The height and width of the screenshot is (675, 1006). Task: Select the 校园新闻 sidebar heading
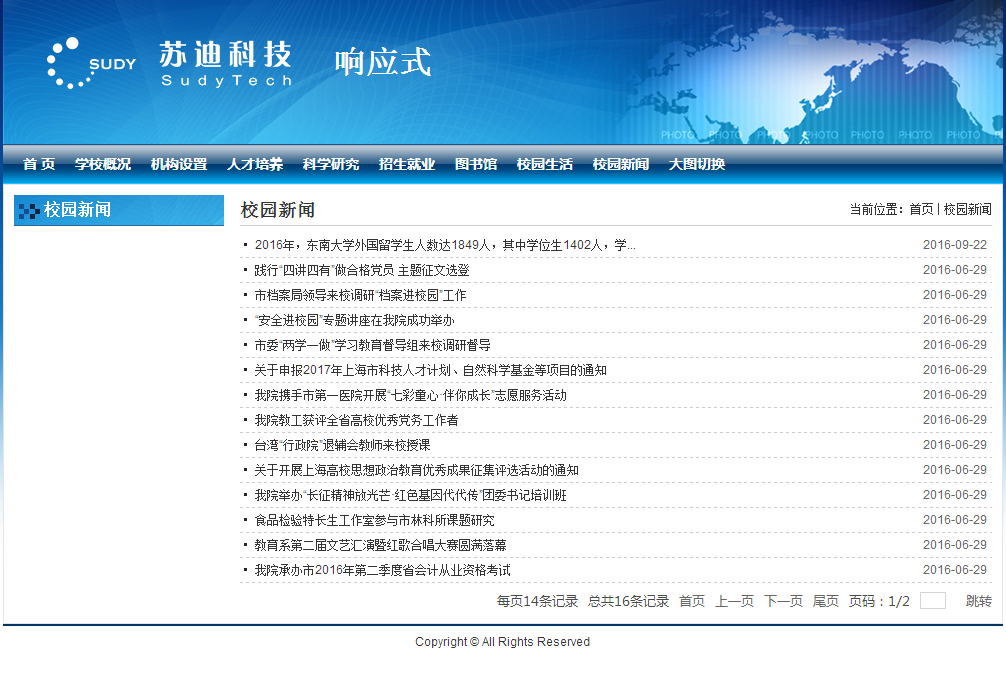[77, 210]
